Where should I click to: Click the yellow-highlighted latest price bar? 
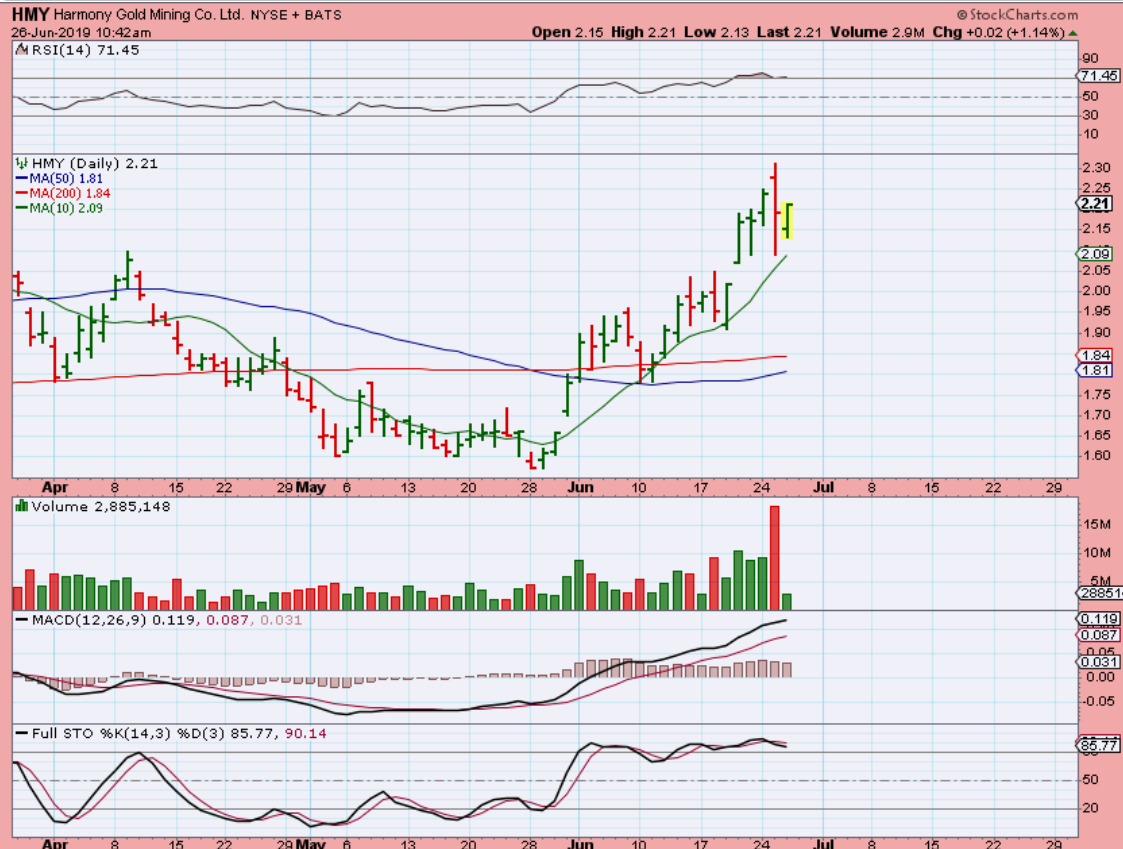(786, 221)
